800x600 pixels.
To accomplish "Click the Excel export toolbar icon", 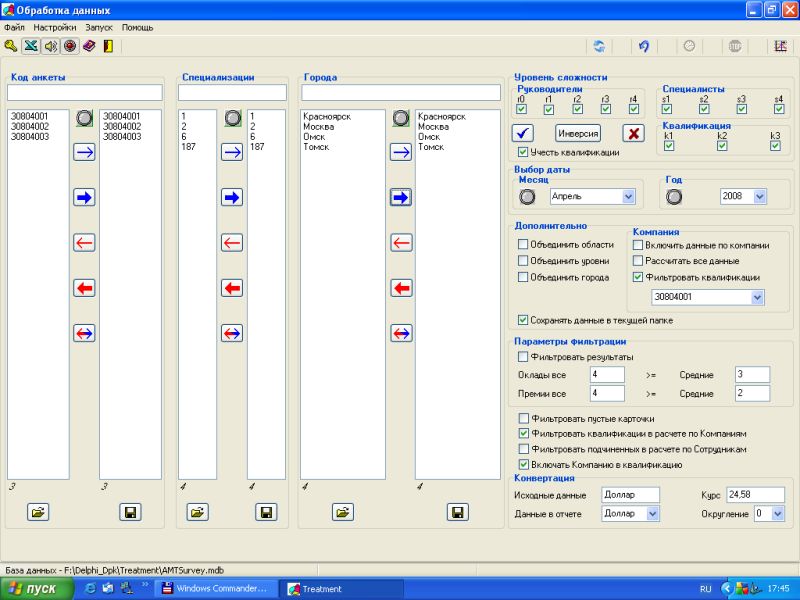I will [x=30, y=46].
